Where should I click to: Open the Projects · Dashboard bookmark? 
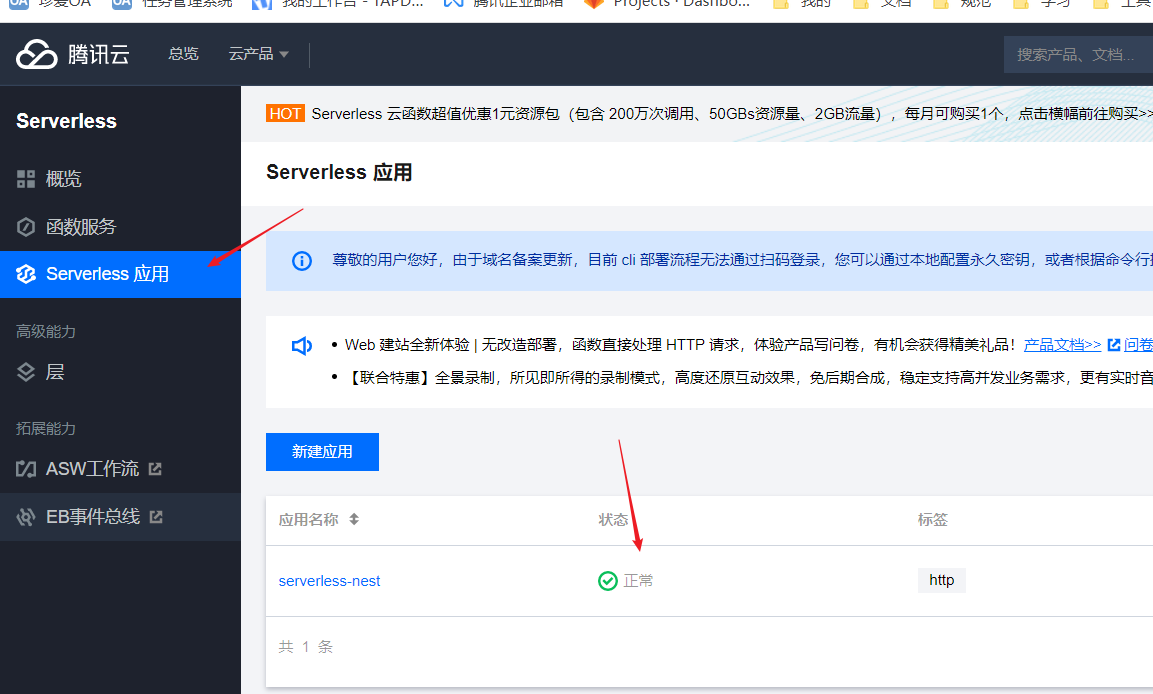(x=668, y=4)
